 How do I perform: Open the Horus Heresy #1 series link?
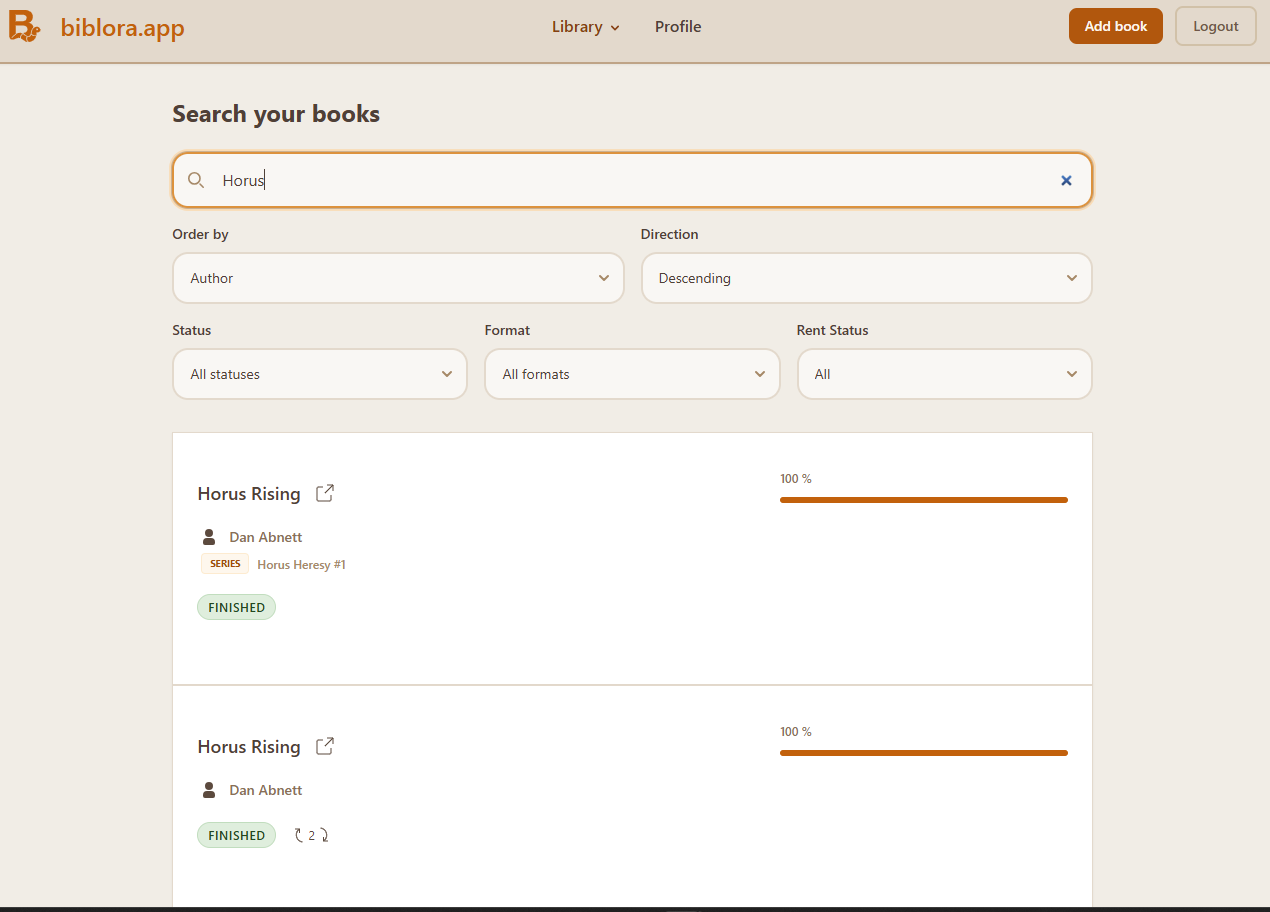(301, 565)
